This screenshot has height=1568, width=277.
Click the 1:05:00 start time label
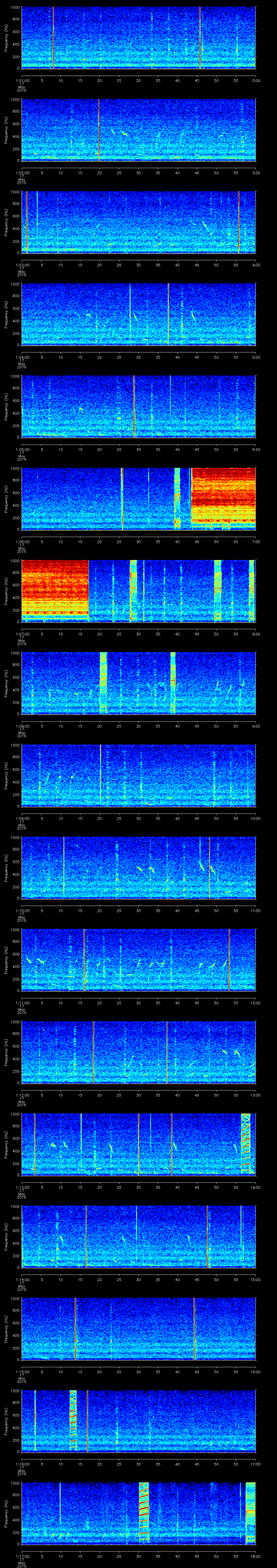tap(22, 449)
